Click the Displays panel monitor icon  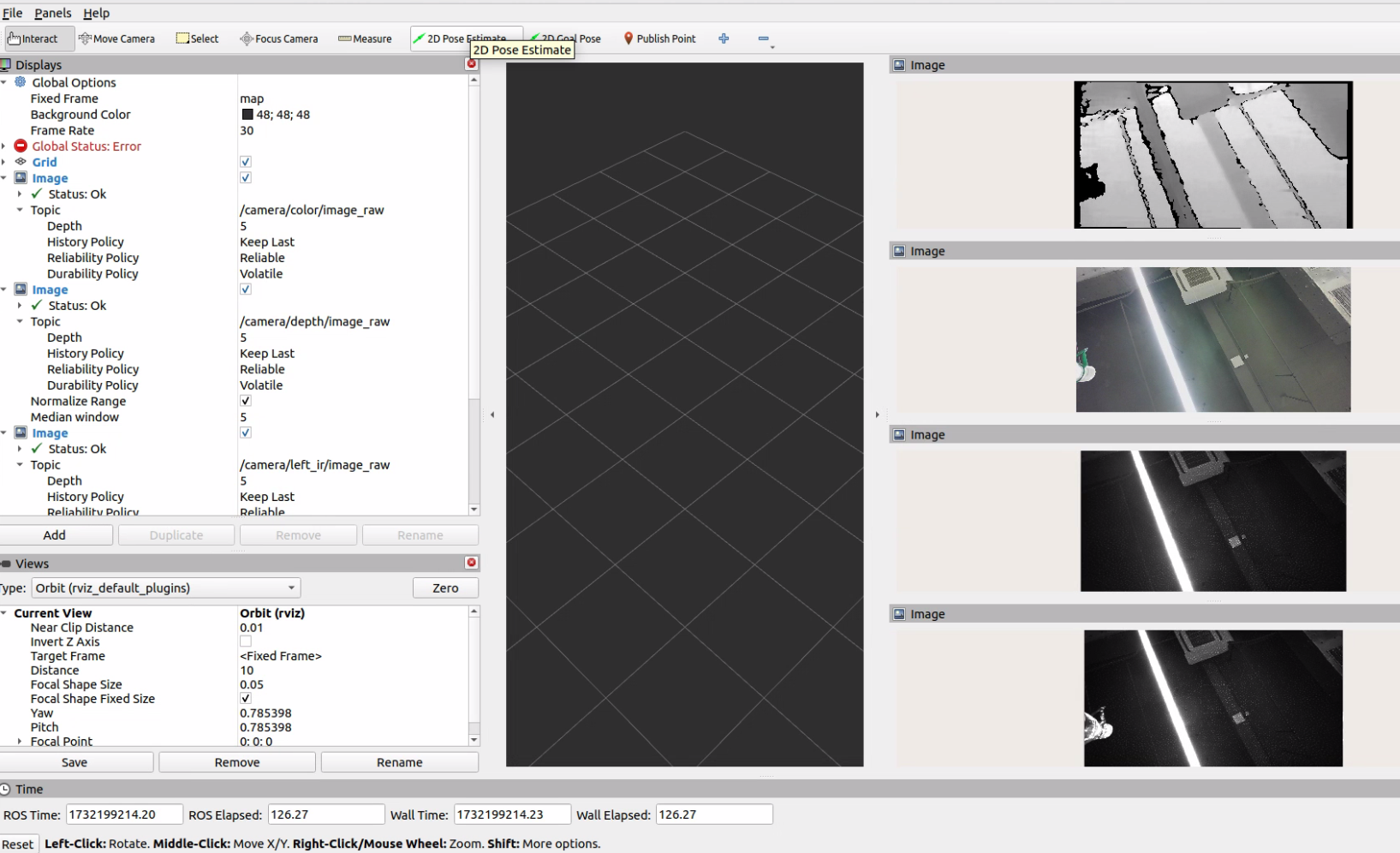click(5, 64)
